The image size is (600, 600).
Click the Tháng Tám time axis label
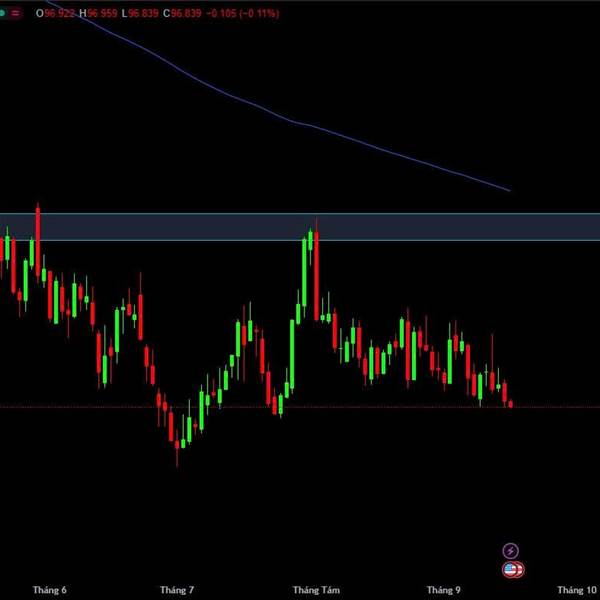click(x=316, y=590)
